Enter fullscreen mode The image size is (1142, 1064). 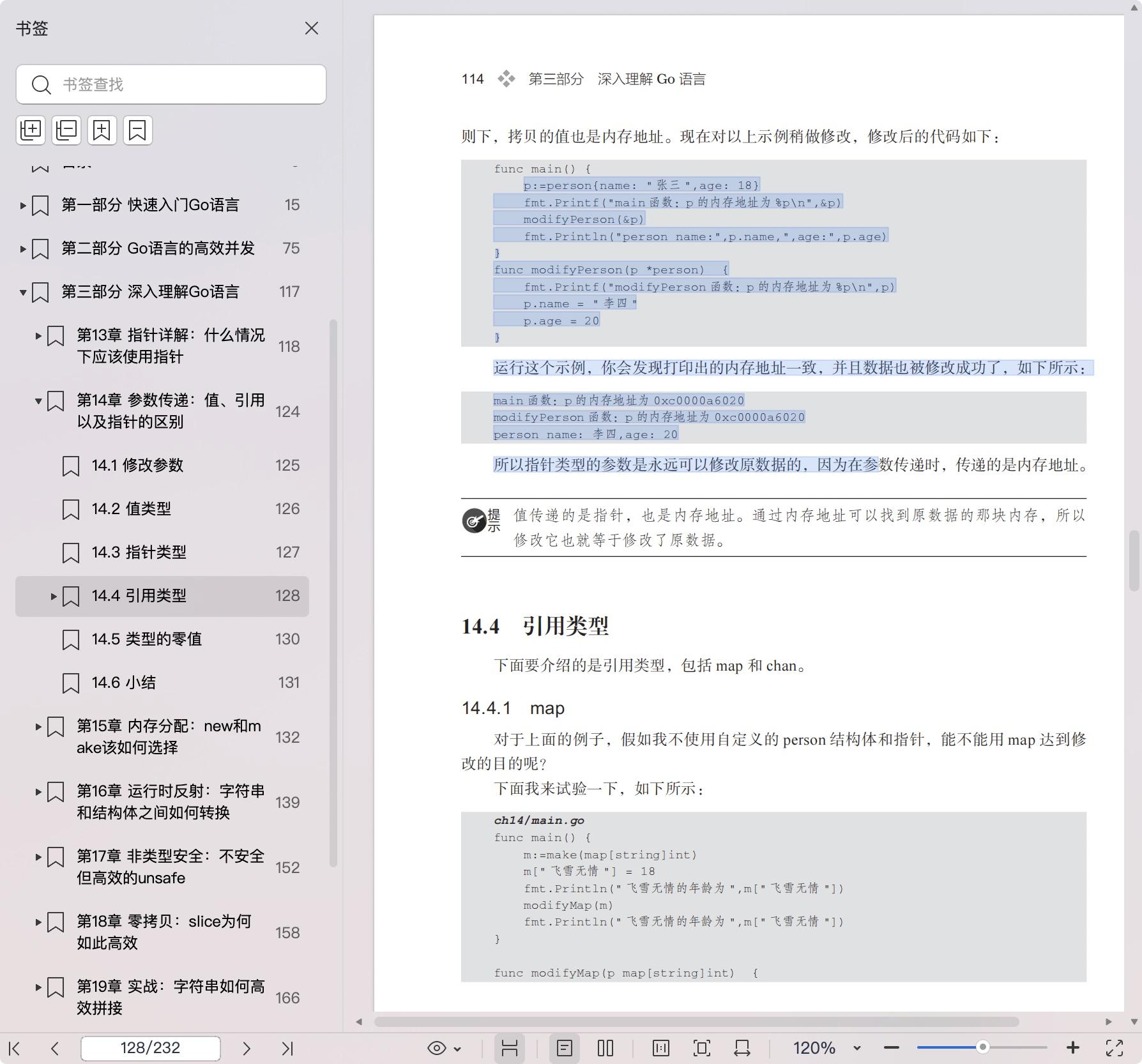(x=1115, y=1048)
